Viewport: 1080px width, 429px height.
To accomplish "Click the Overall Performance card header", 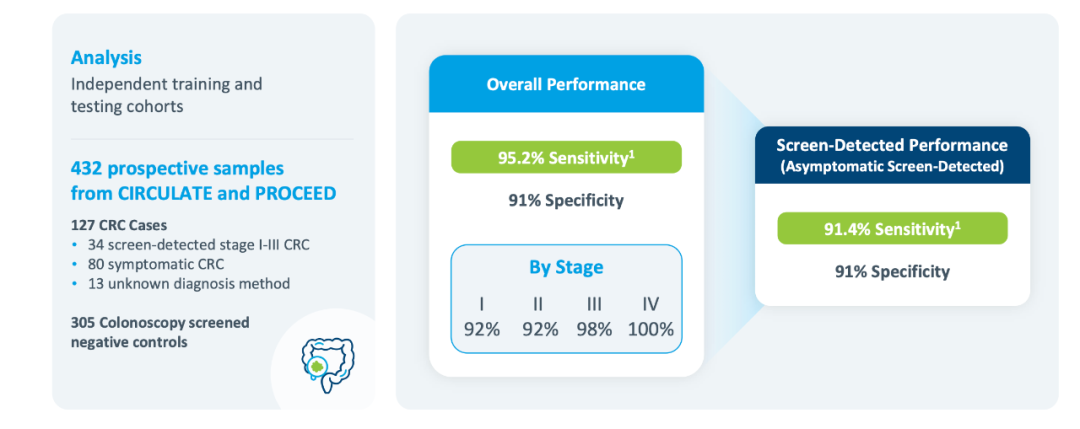I will coord(566,84).
